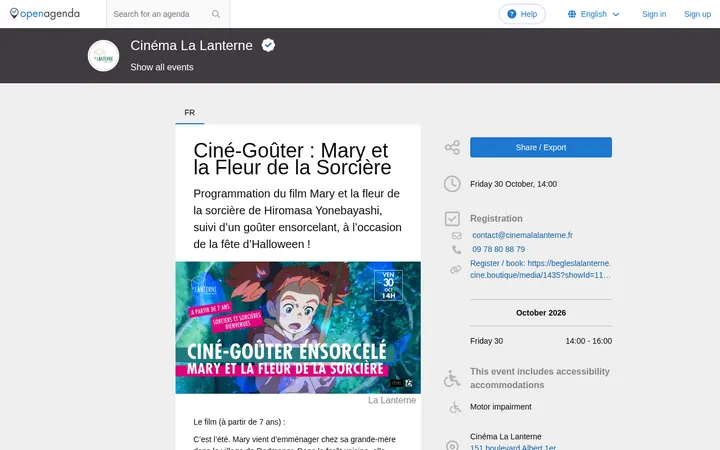The height and width of the screenshot is (450, 720).
Task: Select the Registration section heading
Action: [x=496, y=219]
